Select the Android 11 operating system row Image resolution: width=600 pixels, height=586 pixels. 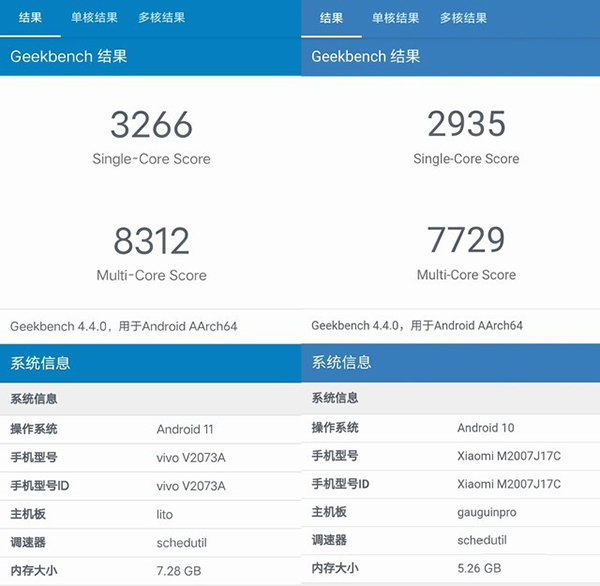(150, 429)
